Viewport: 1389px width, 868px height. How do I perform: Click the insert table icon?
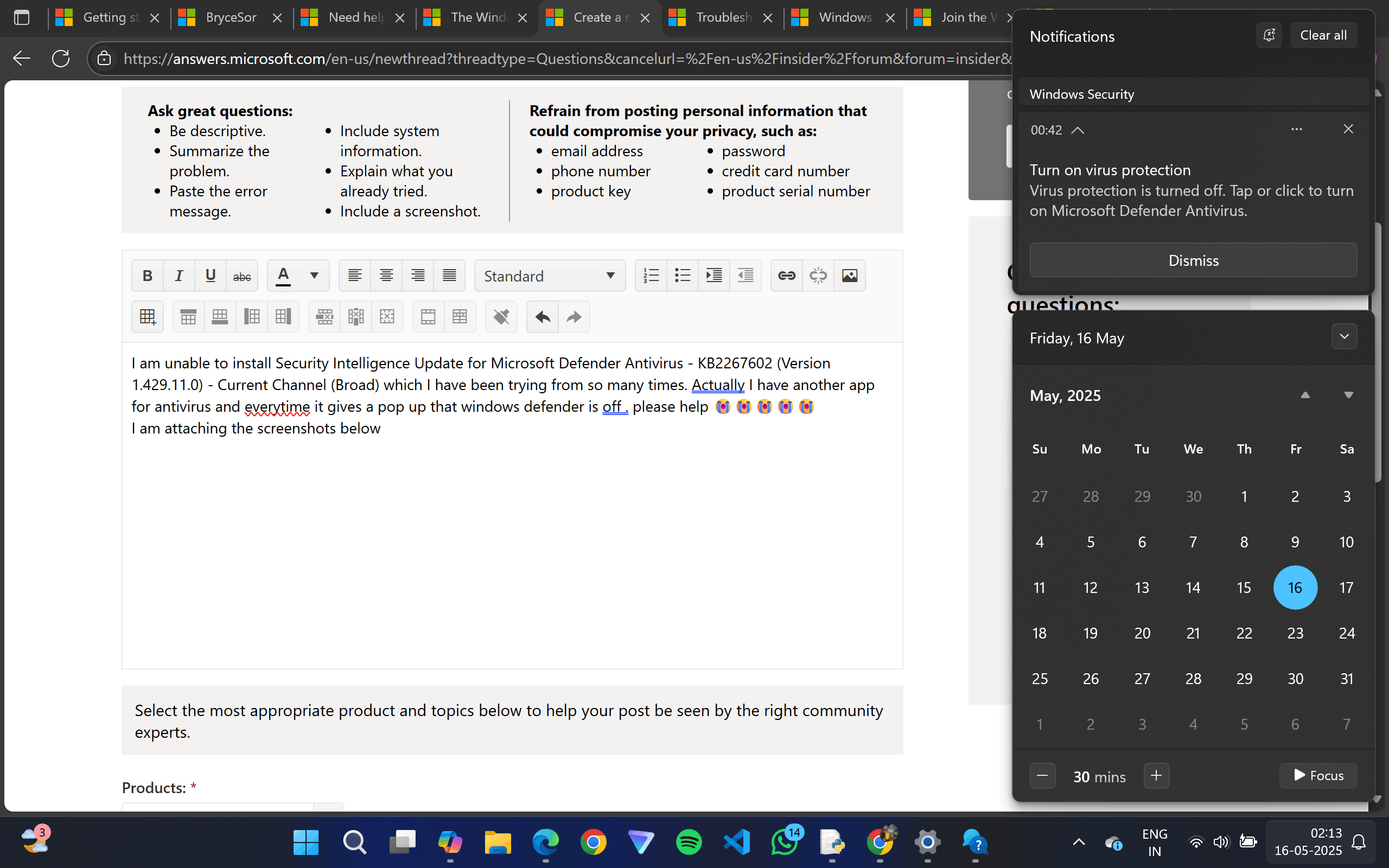148,317
